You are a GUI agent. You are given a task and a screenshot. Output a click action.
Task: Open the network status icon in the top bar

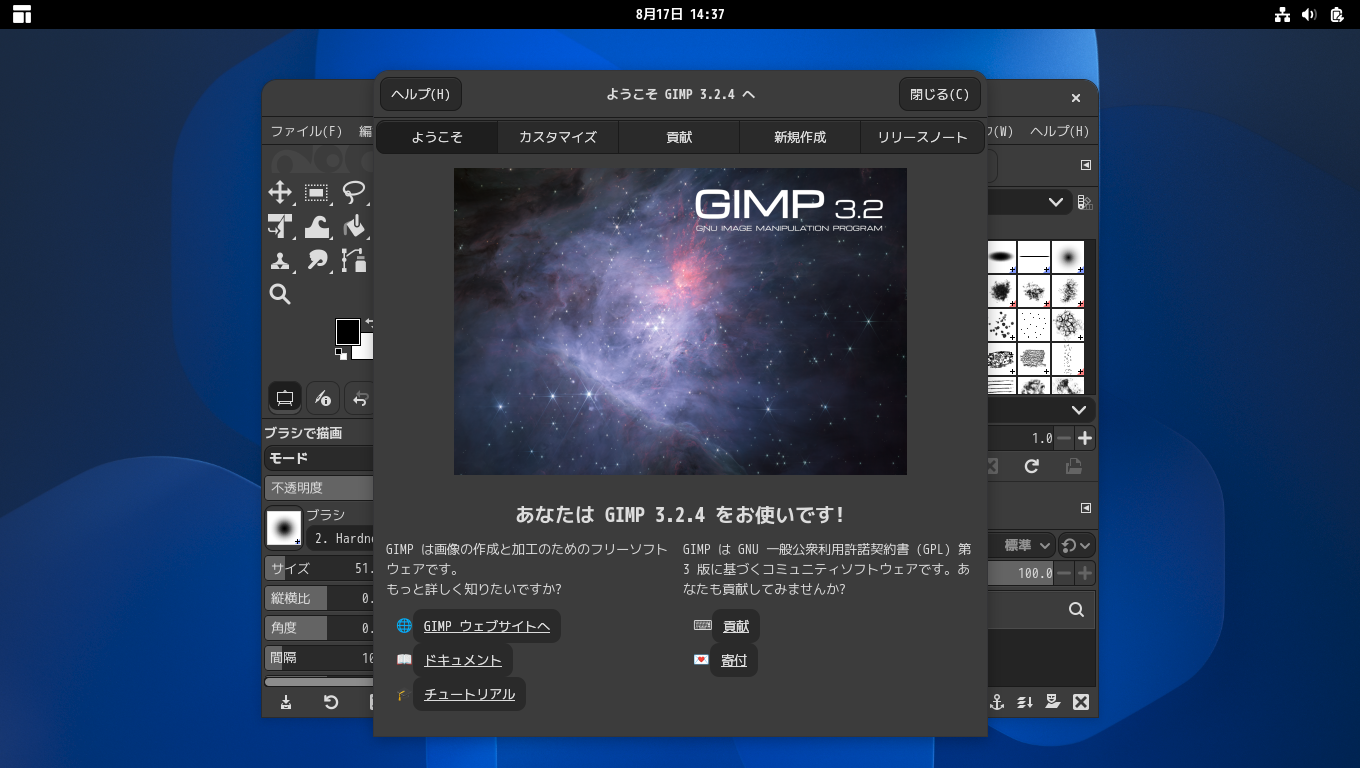[1283, 14]
